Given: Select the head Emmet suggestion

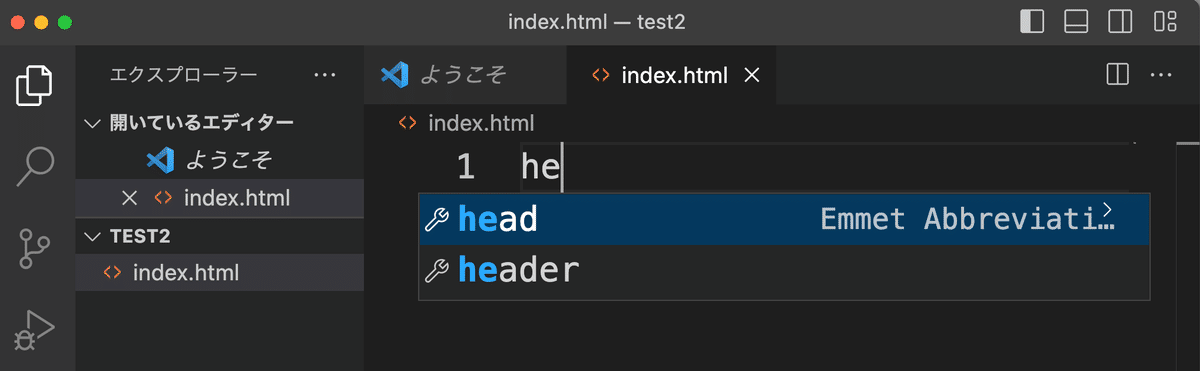Looking at the screenshot, I should [x=784, y=220].
